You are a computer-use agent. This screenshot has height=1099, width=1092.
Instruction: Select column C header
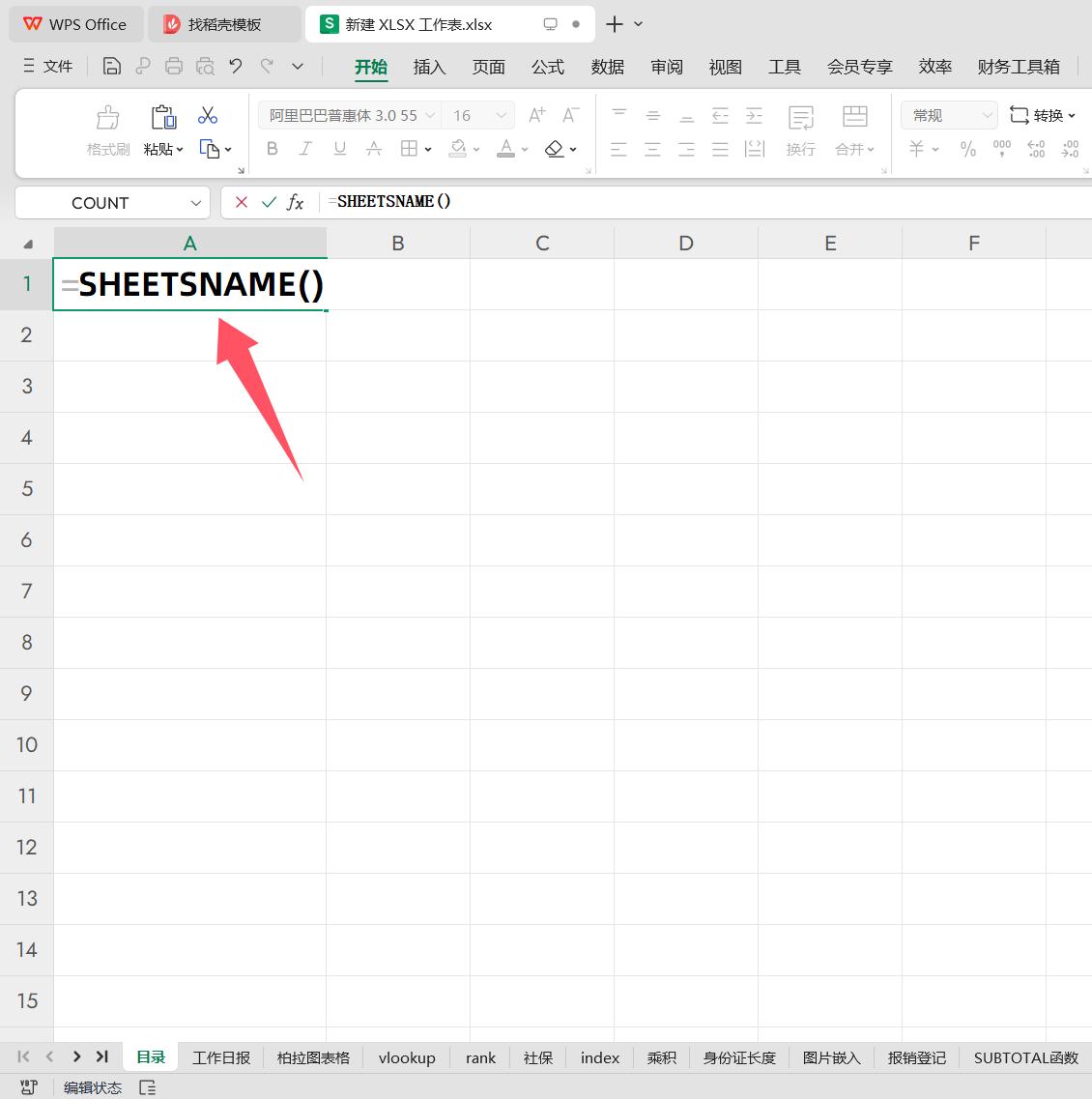(542, 244)
